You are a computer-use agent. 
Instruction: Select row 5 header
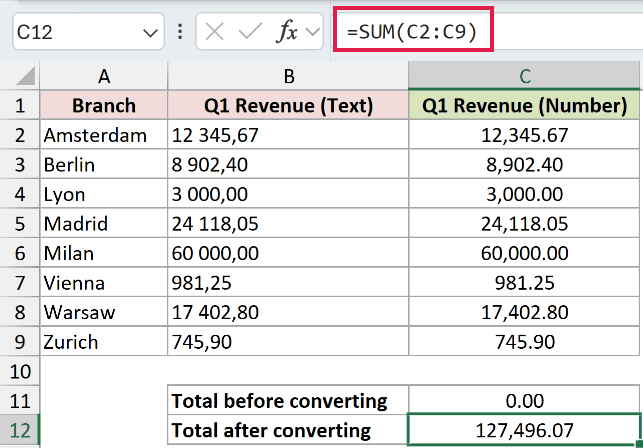20,224
